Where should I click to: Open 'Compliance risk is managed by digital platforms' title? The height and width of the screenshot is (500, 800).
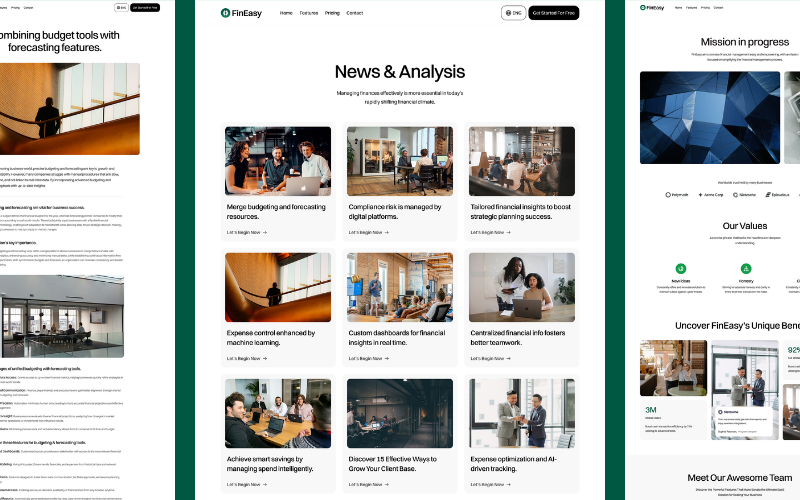(395, 212)
